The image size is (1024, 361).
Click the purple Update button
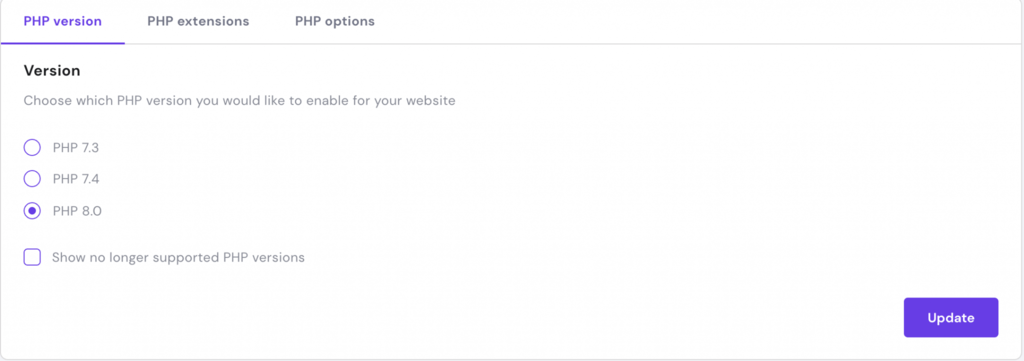951,318
